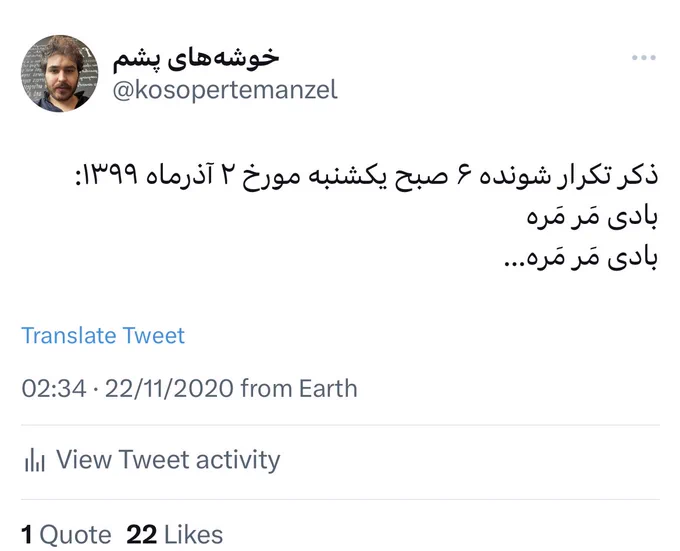Click the bar chart analytics icon
The width and height of the screenshot is (680, 551).
point(35,460)
